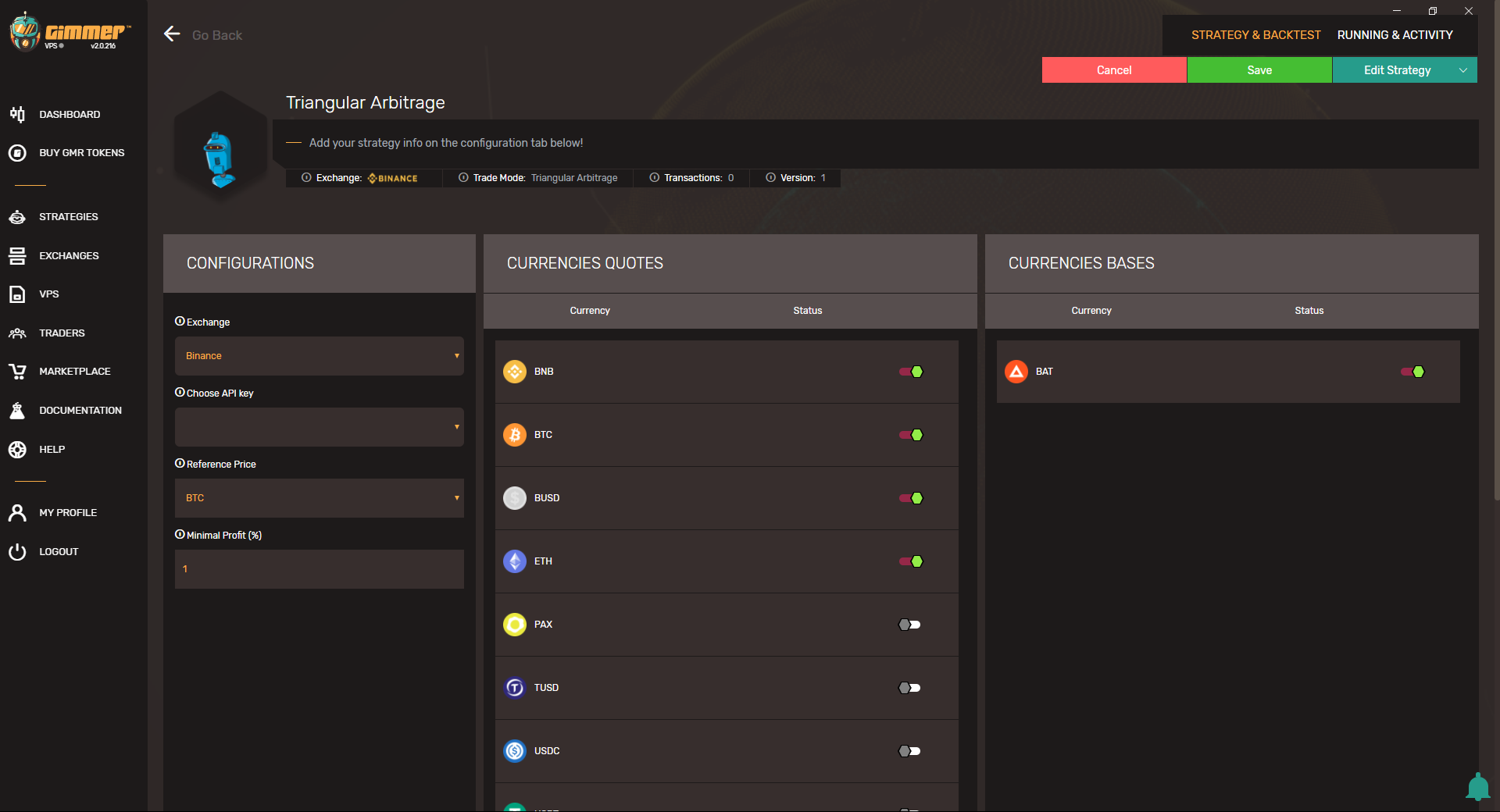Switch to Strategy & Backtest tab

1255,35
